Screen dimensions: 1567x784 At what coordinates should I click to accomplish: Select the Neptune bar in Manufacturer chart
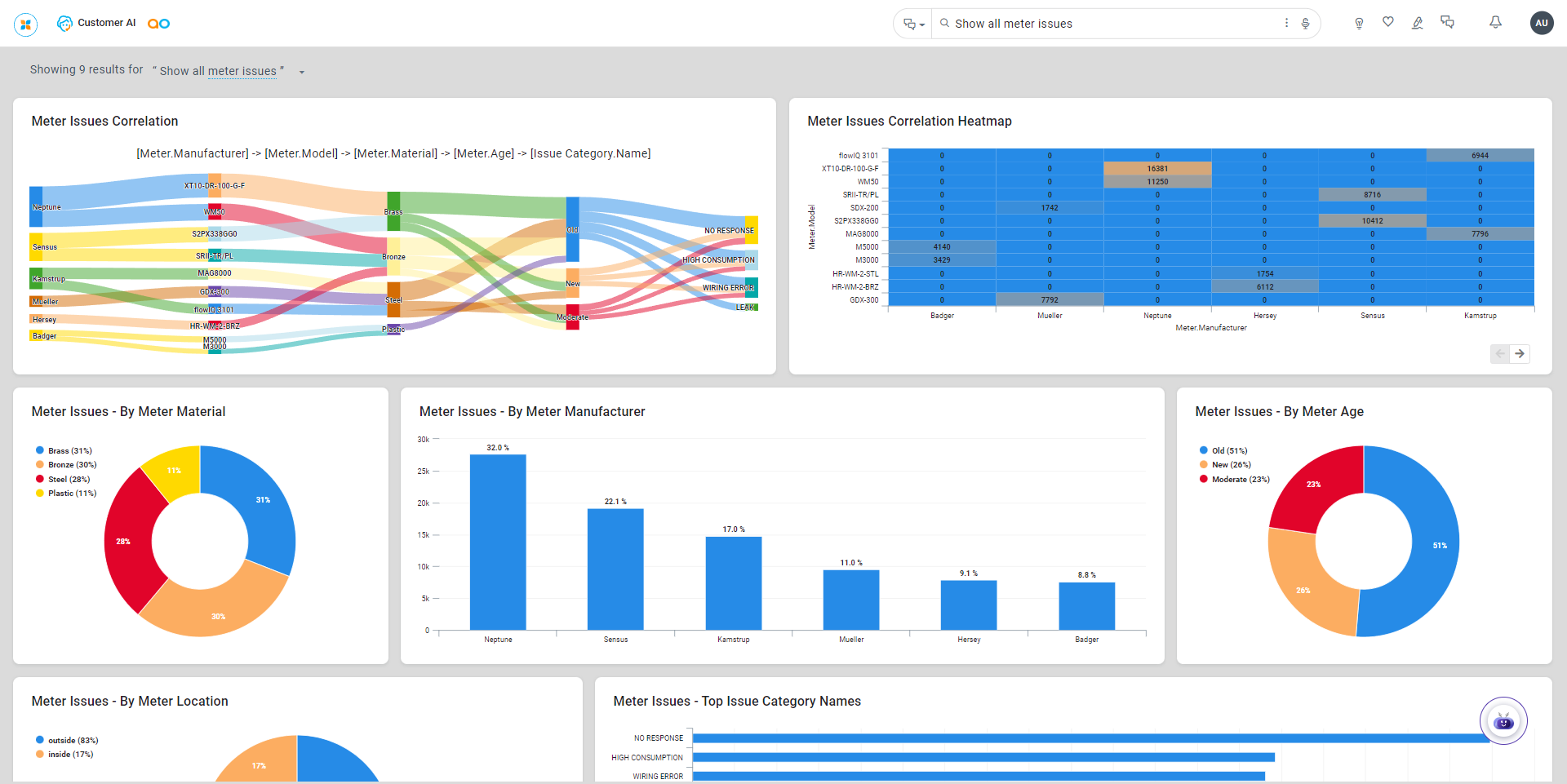click(498, 542)
